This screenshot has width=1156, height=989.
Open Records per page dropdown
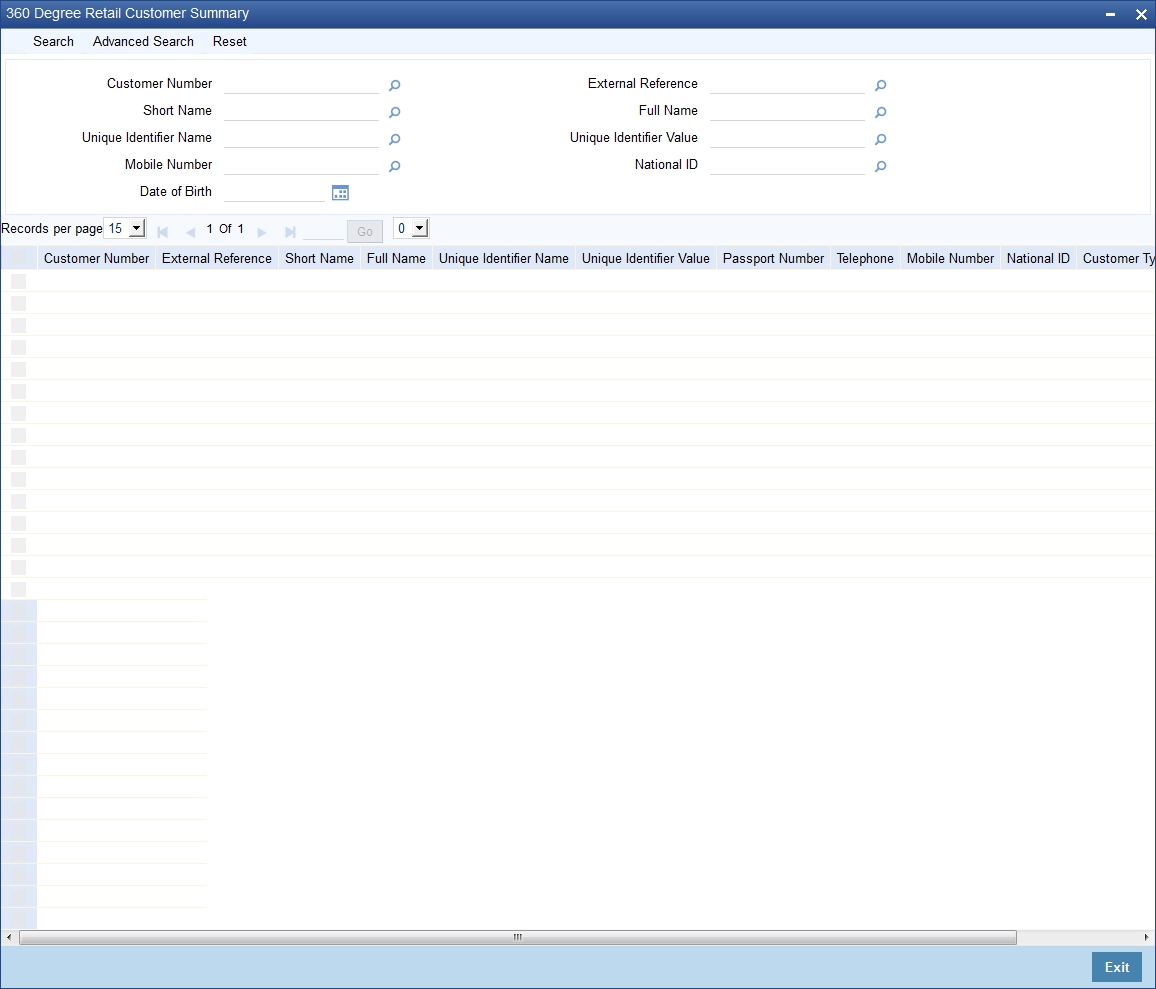click(125, 229)
